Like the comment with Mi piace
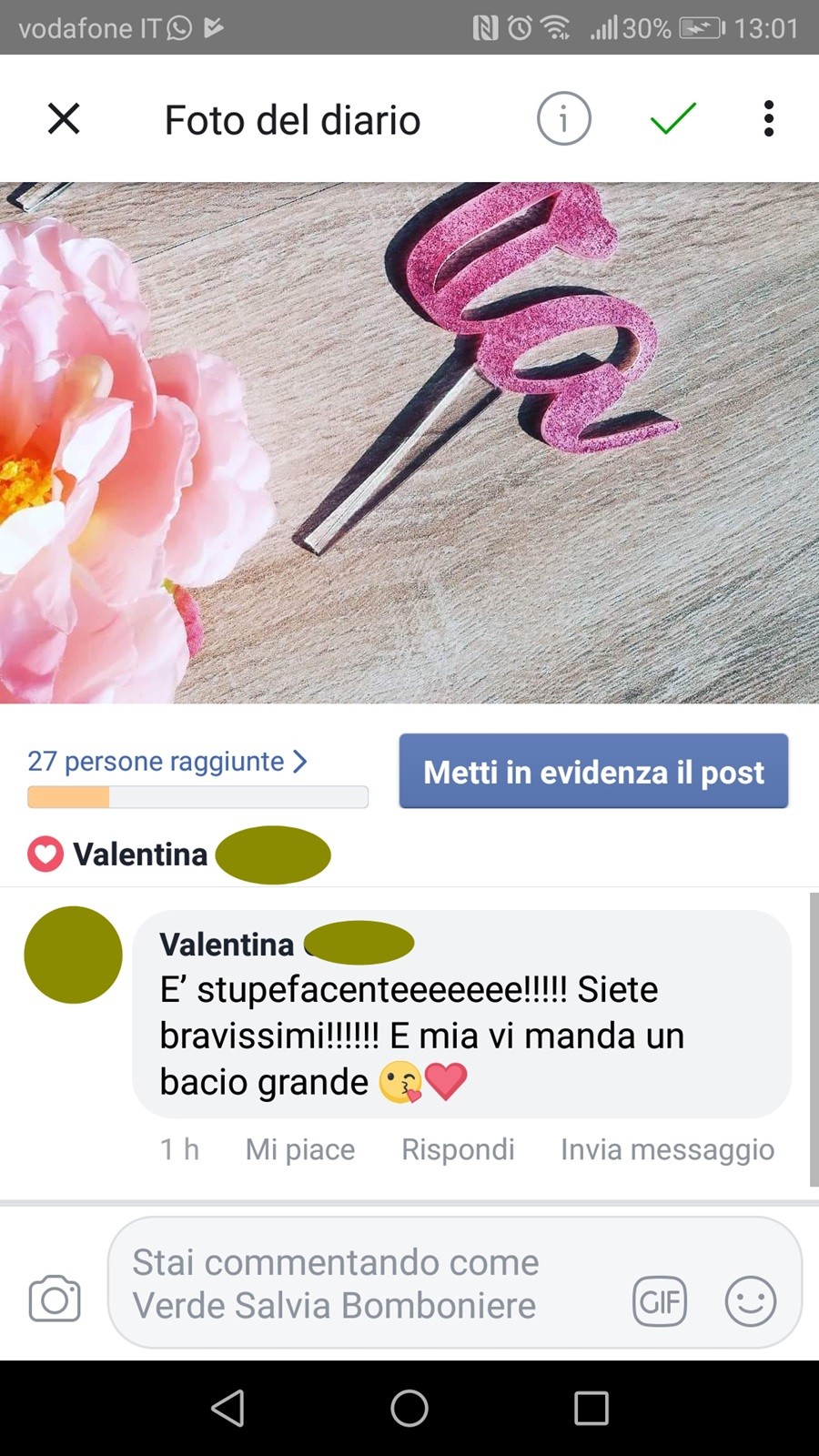The width and height of the screenshot is (819, 1456). 300,1149
